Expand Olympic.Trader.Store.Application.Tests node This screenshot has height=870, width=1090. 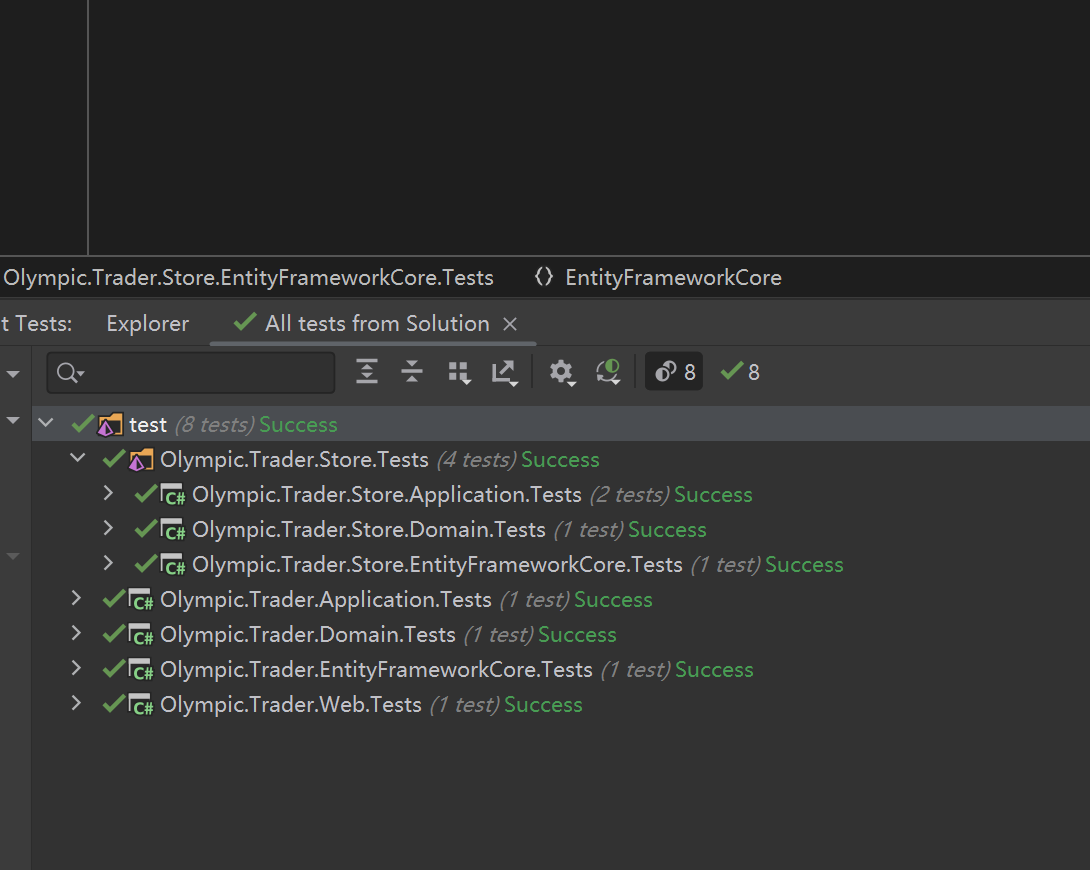(x=108, y=494)
